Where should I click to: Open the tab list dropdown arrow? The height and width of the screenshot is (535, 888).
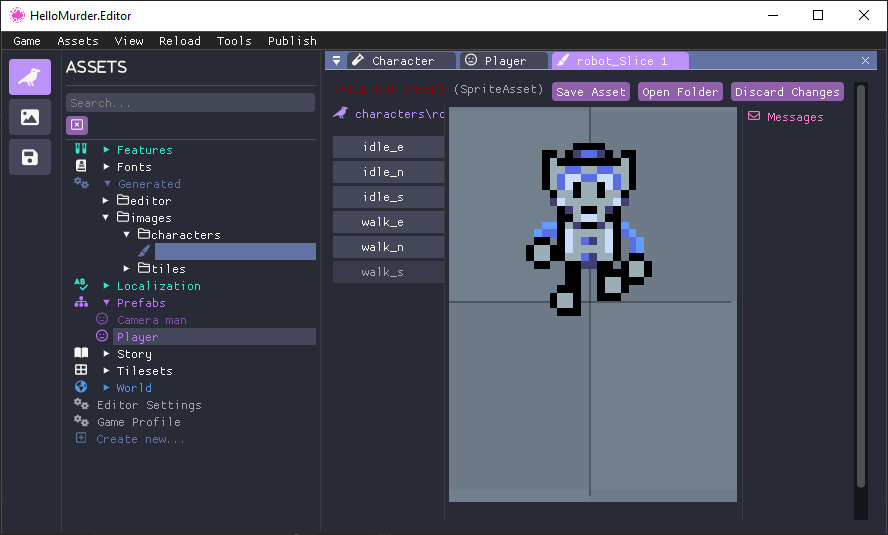pos(336,61)
